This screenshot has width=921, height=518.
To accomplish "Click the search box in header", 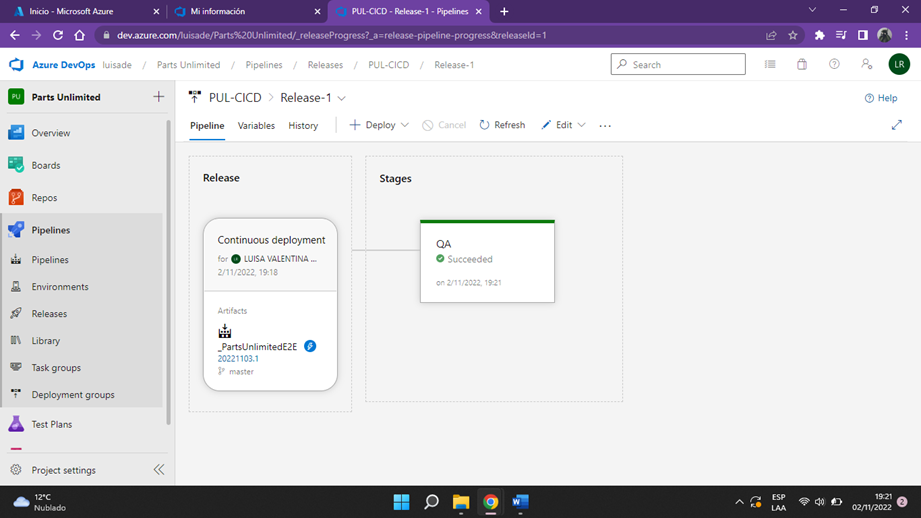I will coord(678,64).
